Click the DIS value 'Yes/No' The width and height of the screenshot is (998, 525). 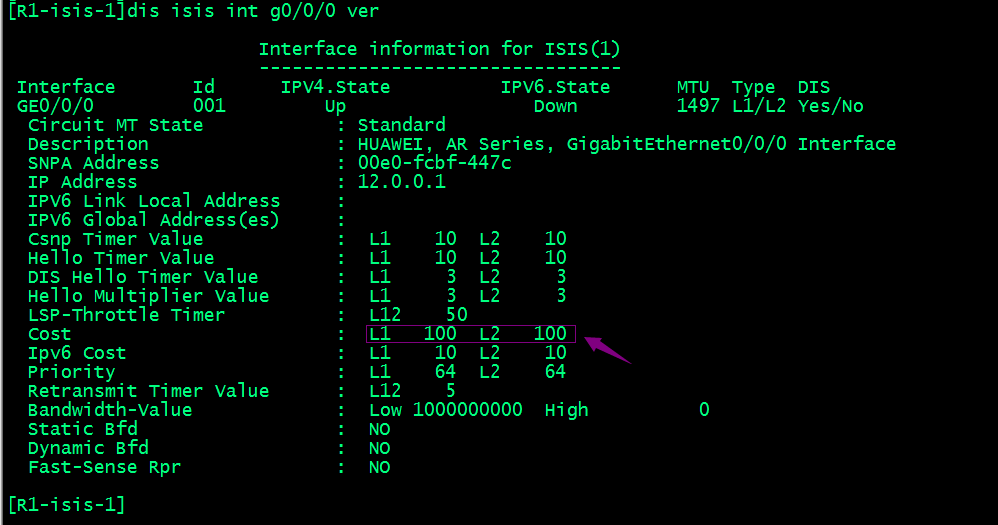click(x=831, y=106)
